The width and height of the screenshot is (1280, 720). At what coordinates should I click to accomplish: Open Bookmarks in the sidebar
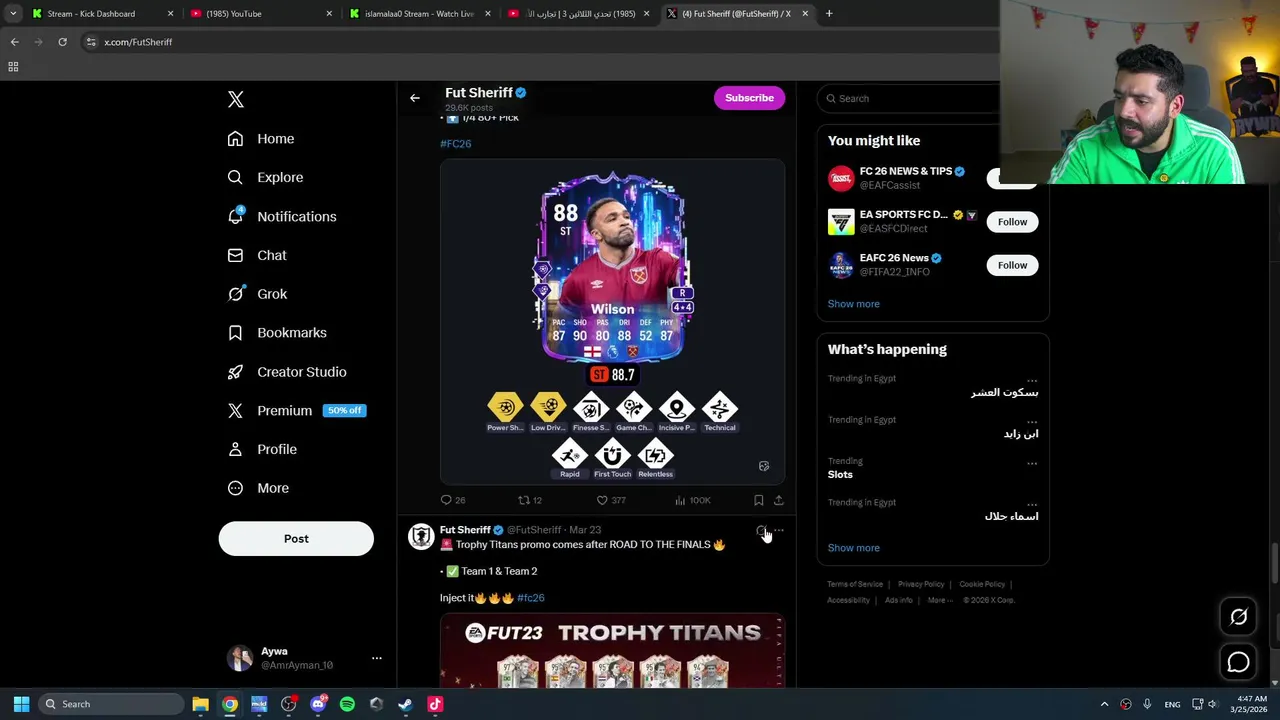pyautogui.click(x=277, y=333)
